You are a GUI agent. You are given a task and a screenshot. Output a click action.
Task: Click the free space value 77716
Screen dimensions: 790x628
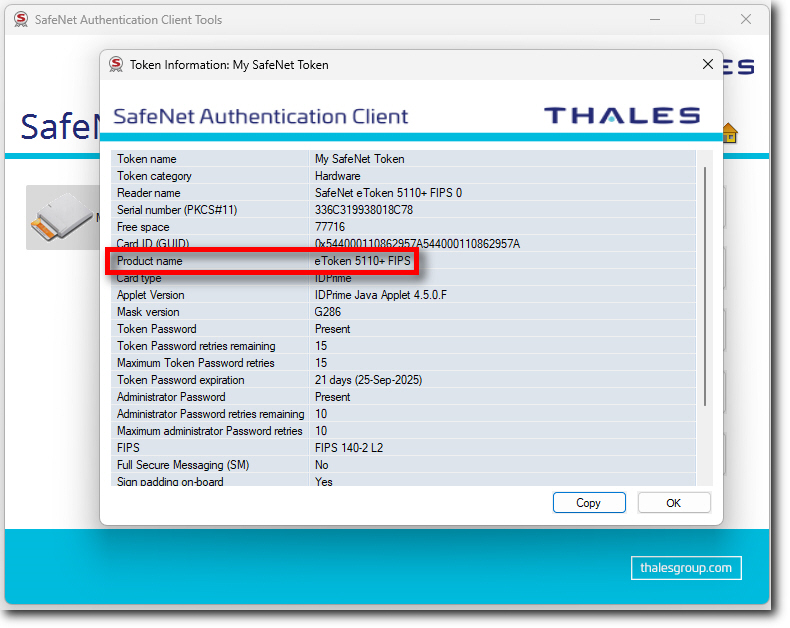[330, 227]
